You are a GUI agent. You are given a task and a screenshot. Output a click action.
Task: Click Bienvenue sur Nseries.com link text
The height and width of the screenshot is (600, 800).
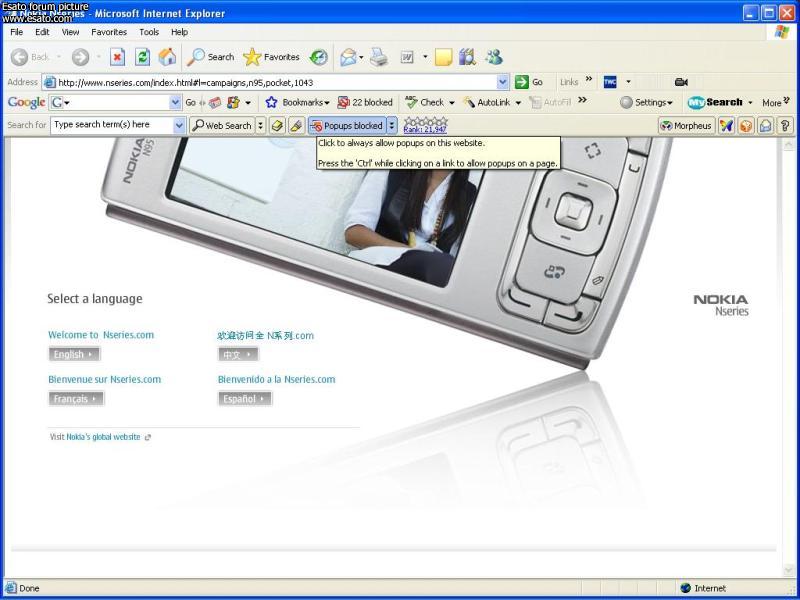tap(105, 379)
